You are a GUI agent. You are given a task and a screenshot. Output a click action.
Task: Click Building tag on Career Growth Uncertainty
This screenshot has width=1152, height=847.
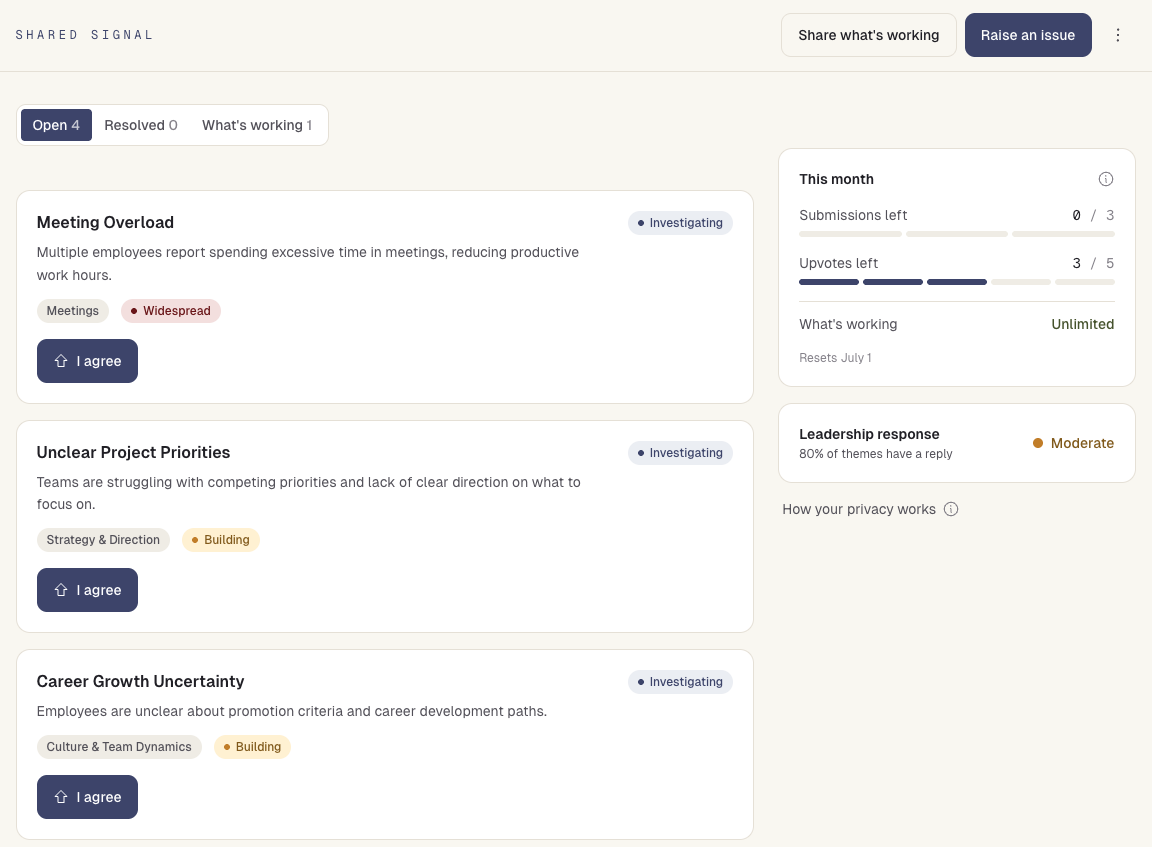(x=252, y=747)
